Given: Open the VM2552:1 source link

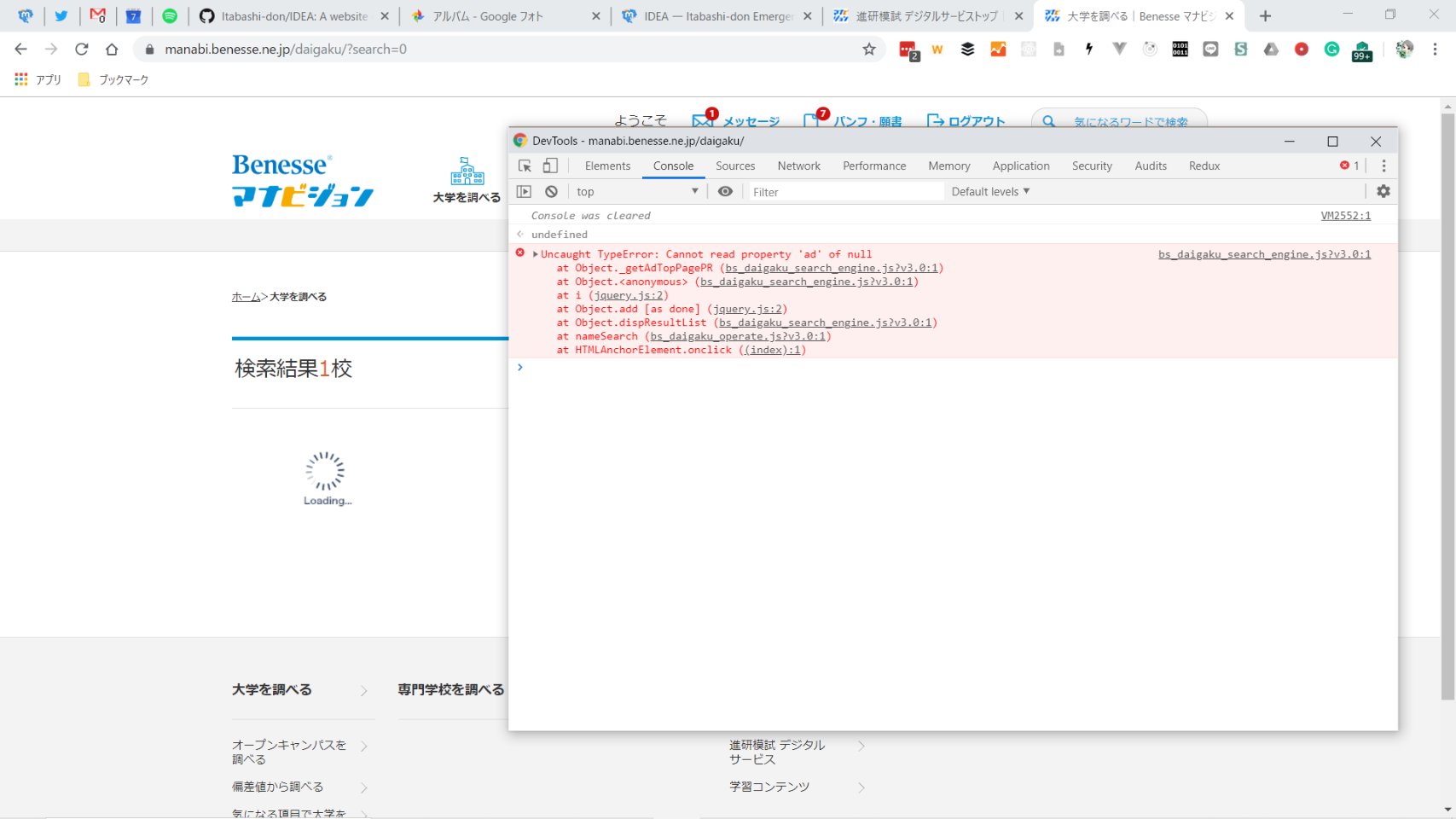Looking at the screenshot, I should click(1345, 216).
